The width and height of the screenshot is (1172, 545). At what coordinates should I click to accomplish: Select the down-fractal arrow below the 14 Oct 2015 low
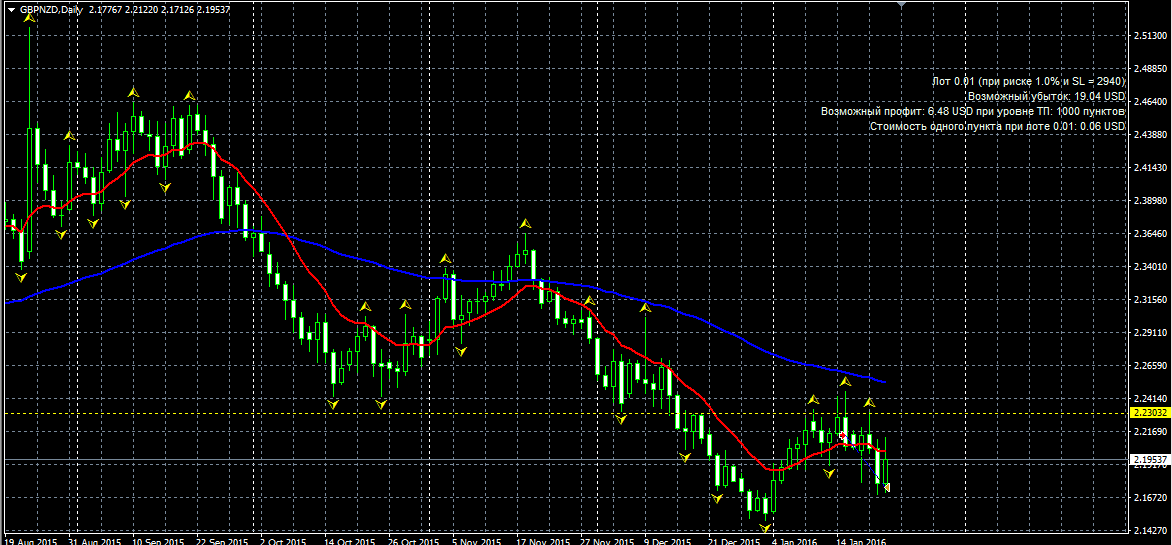click(x=333, y=404)
